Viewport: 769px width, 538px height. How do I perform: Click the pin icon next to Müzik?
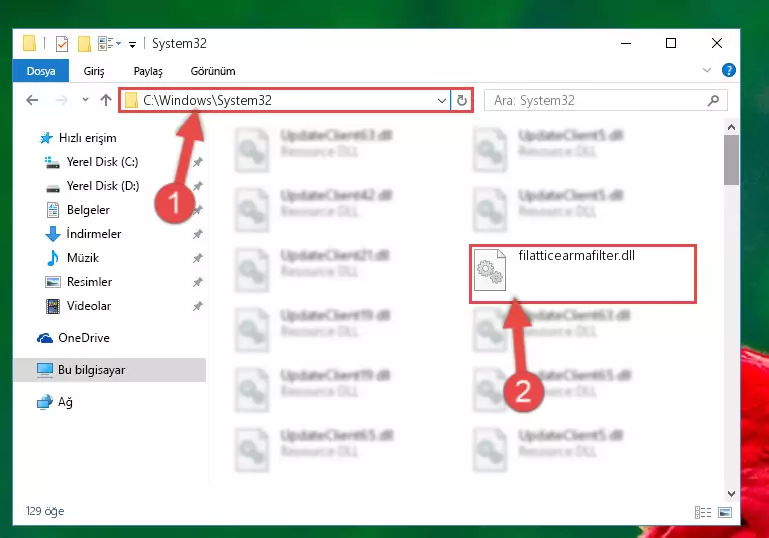click(x=198, y=258)
